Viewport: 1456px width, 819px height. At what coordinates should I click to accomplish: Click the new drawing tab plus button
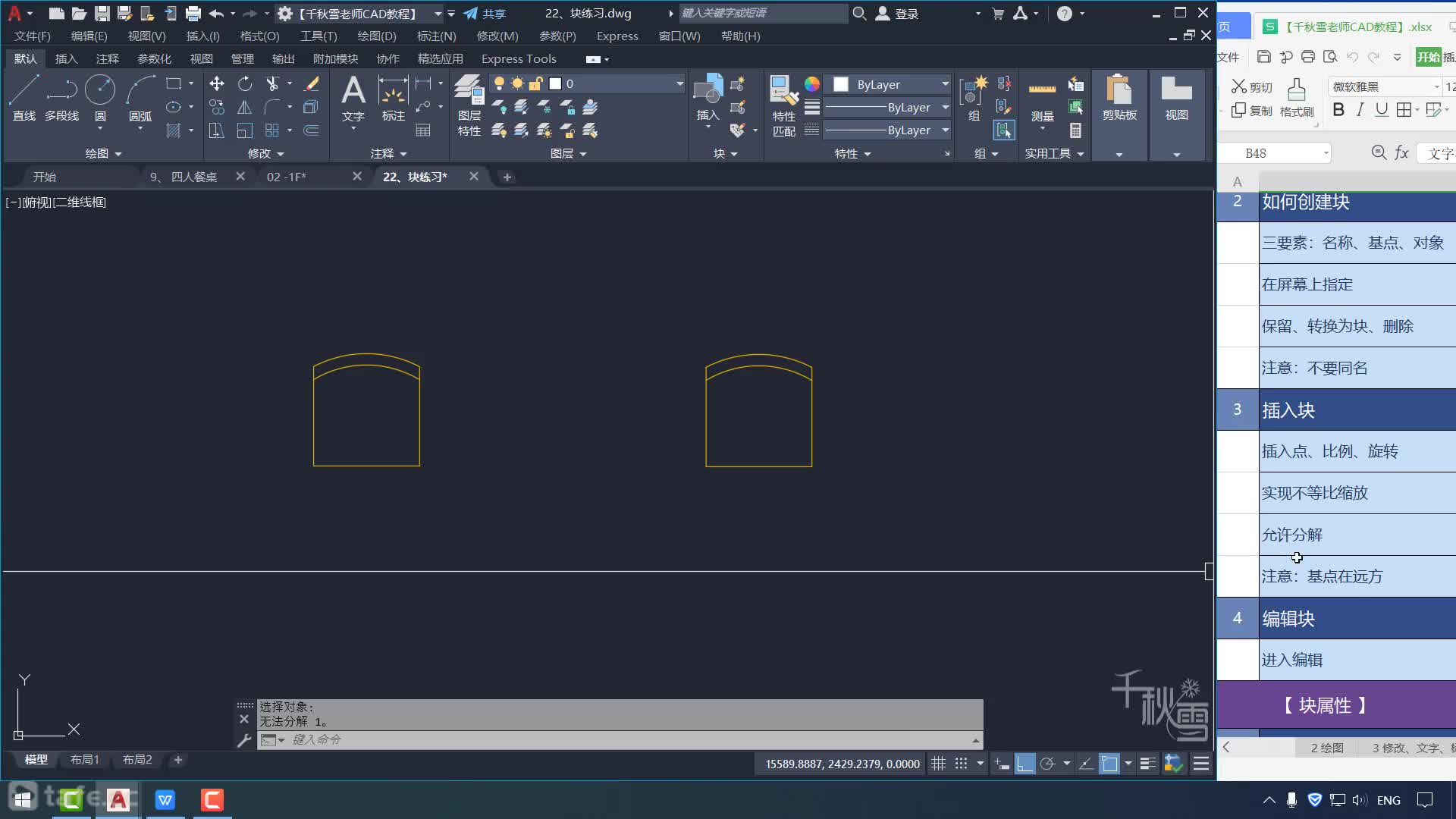coord(507,177)
